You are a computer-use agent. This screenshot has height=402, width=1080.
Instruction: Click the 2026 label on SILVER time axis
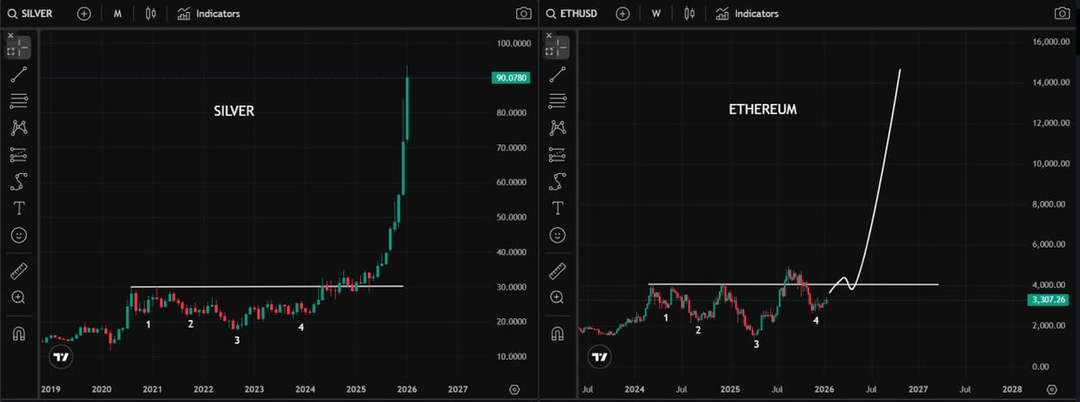pos(406,389)
